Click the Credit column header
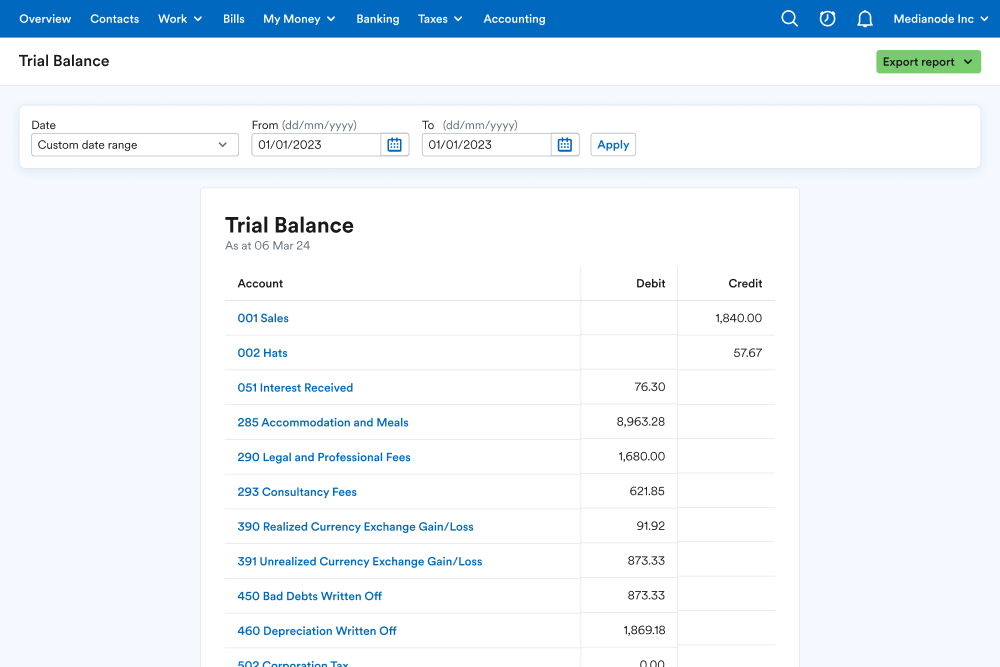The height and width of the screenshot is (667, 1000). coord(745,284)
